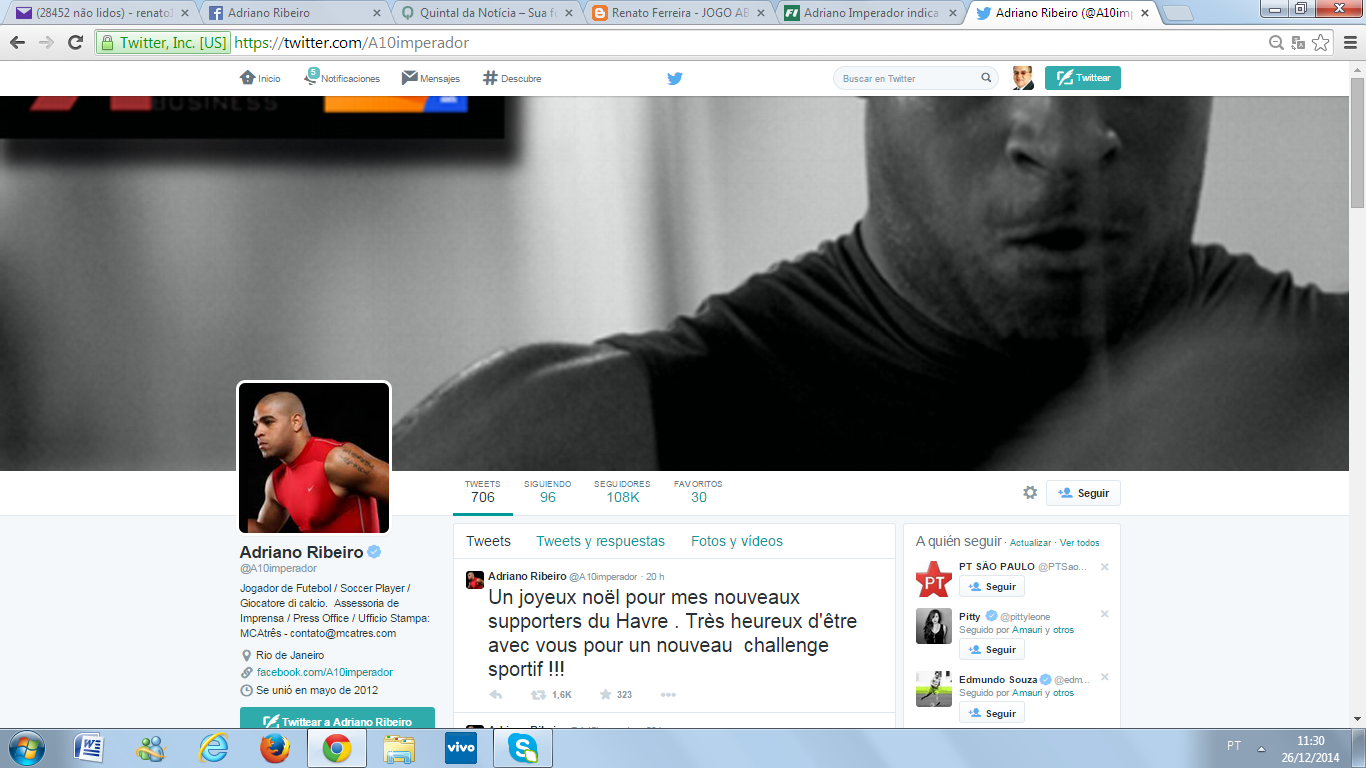Retweet icon showing 1.6K
Image resolution: width=1366 pixels, height=768 pixels.
539,695
